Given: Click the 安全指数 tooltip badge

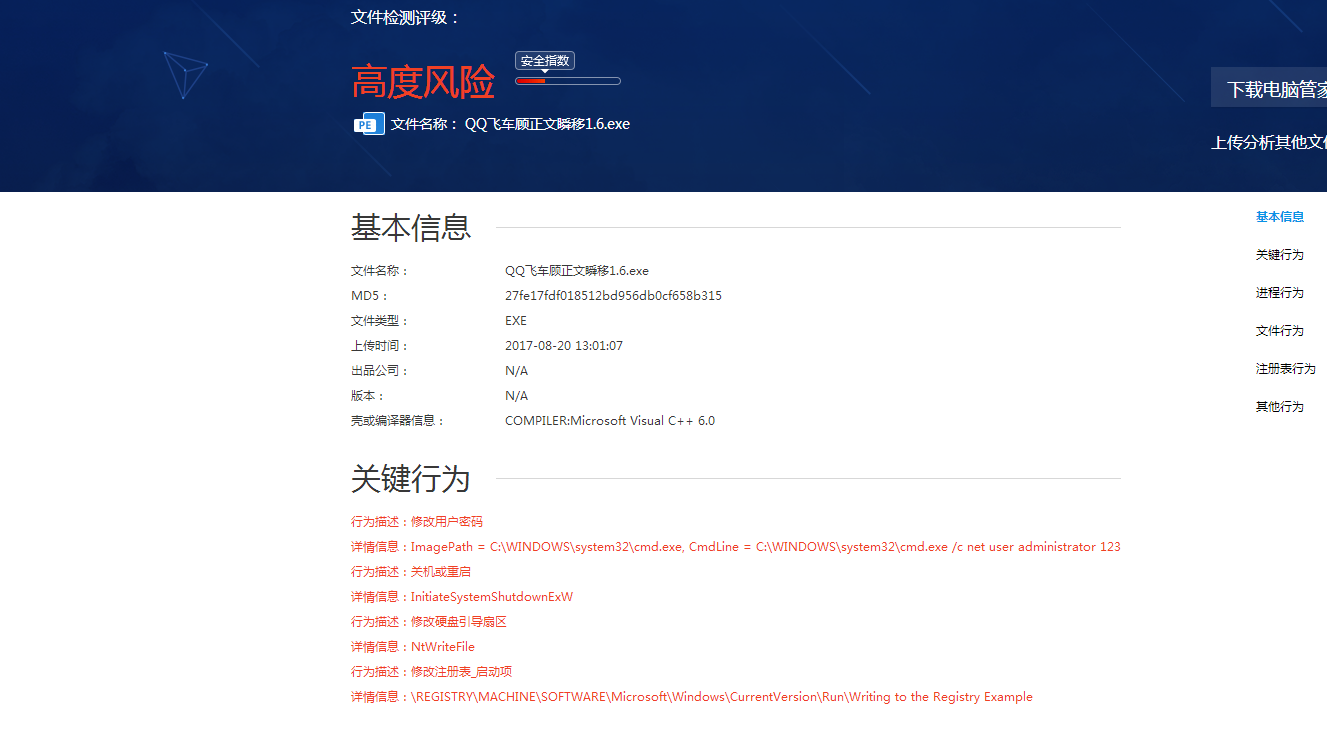Looking at the screenshot, I should [x=545, y=61].
